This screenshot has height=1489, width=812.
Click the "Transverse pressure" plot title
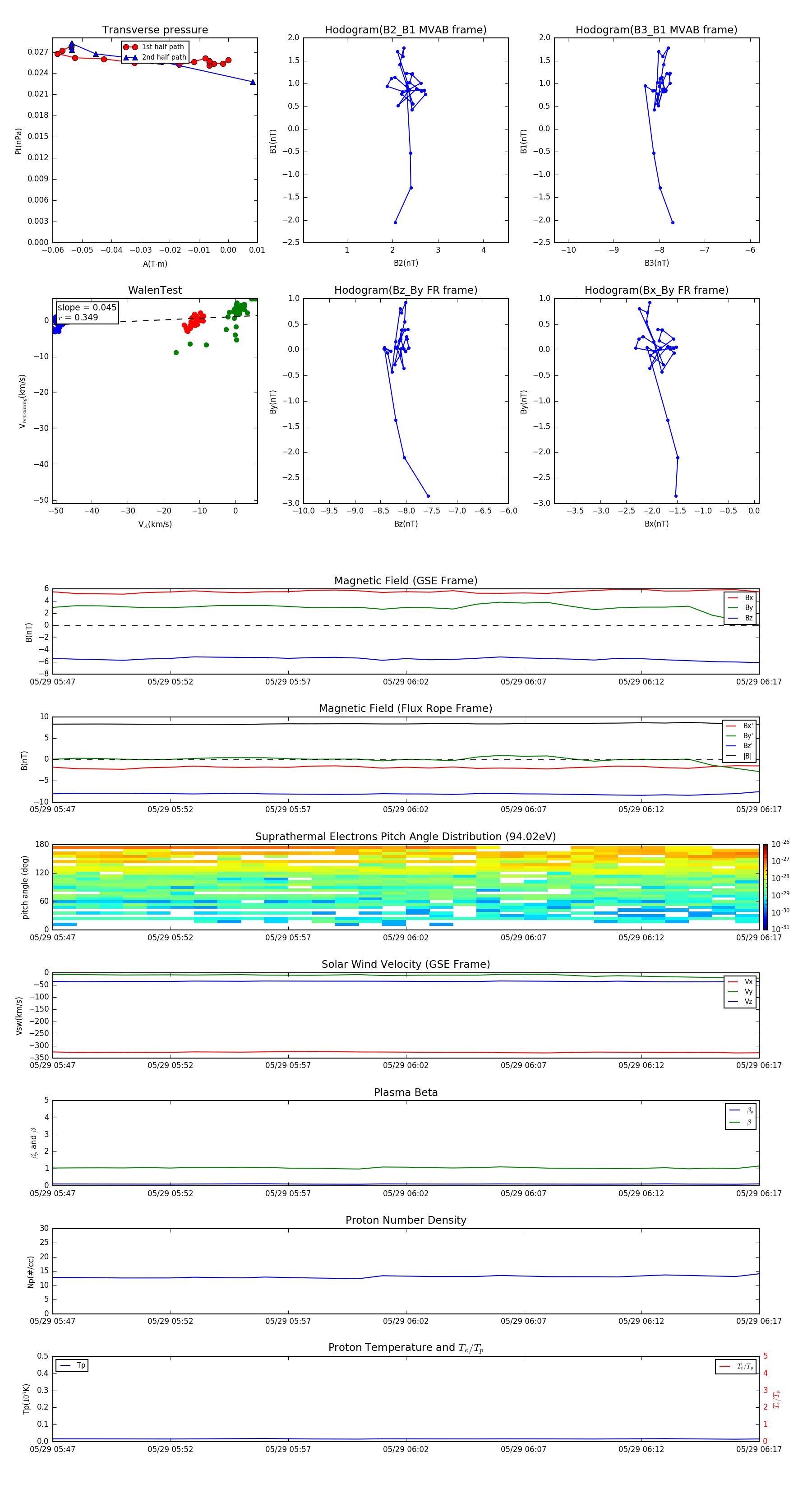point(155,29)
